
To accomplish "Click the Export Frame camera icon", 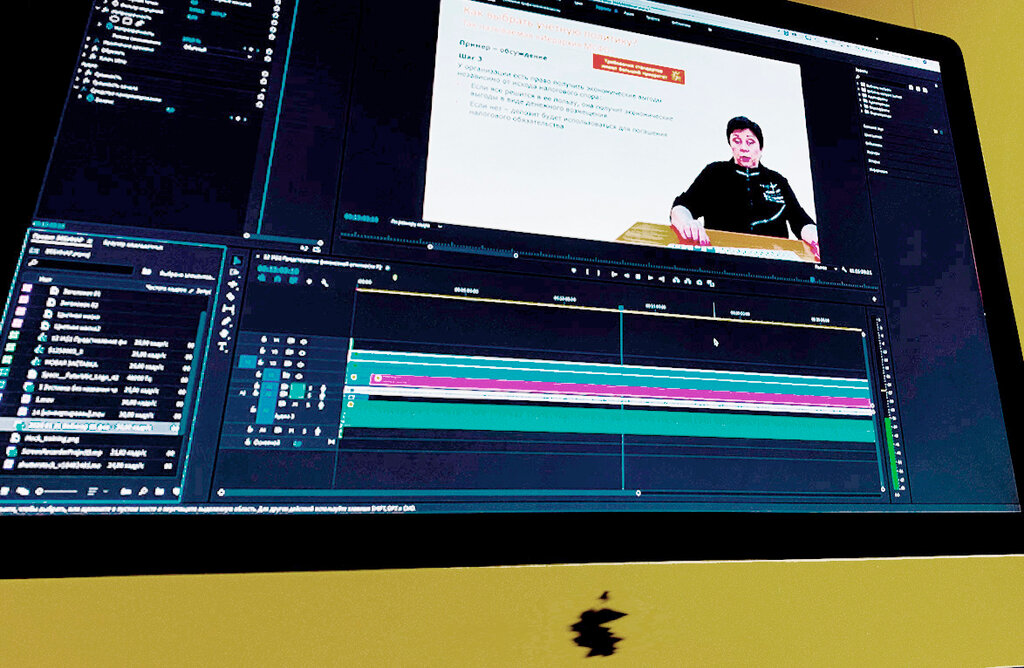I will [x=699, y=283].
